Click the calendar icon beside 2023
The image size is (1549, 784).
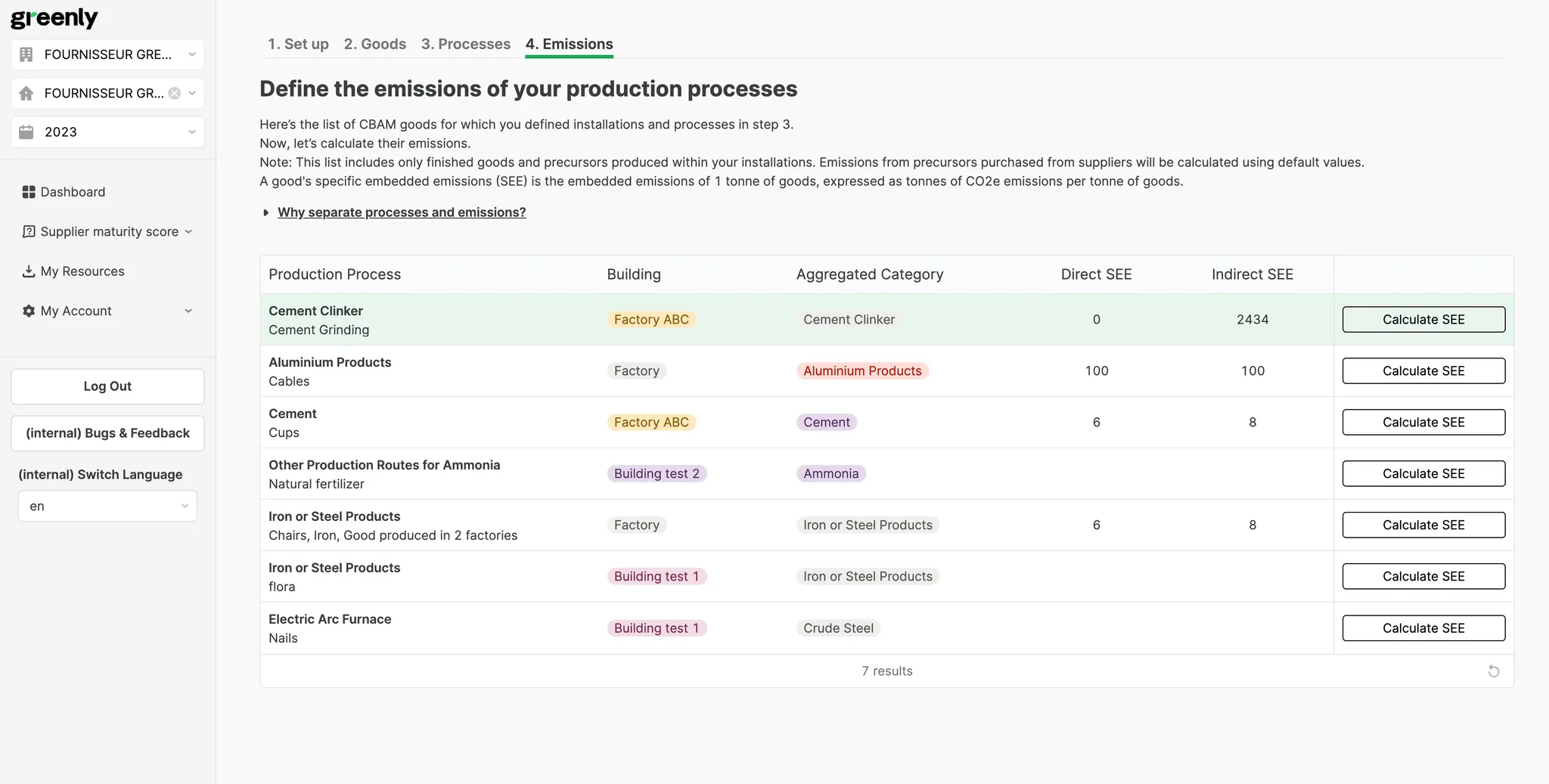click(x=26, y=132)
